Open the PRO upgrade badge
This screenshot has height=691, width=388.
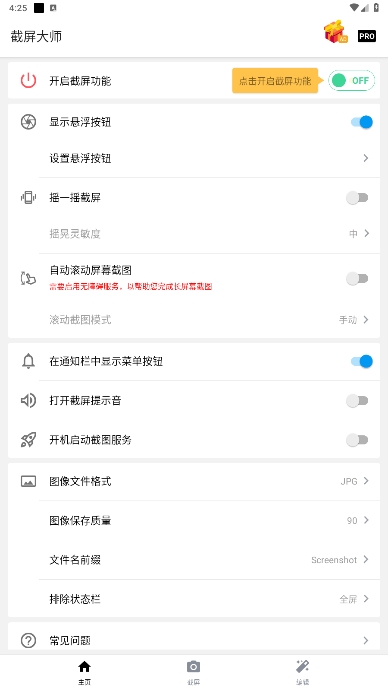(x=367, y=36)
